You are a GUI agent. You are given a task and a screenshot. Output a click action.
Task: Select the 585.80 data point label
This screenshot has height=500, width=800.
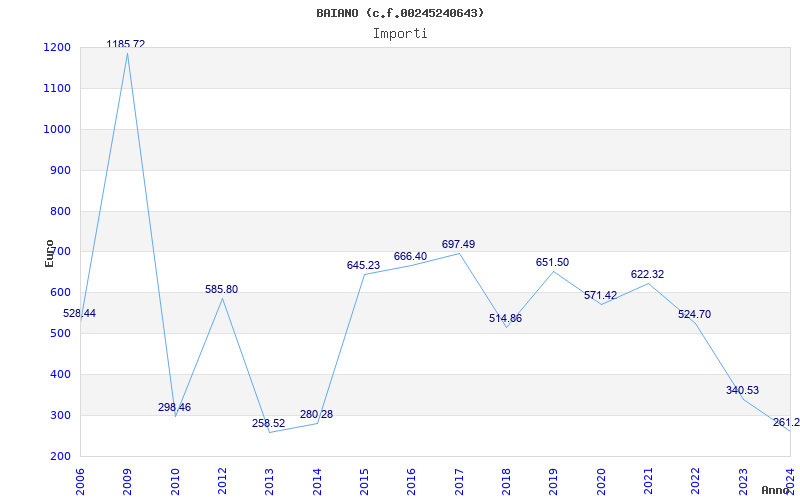[221, 289]
